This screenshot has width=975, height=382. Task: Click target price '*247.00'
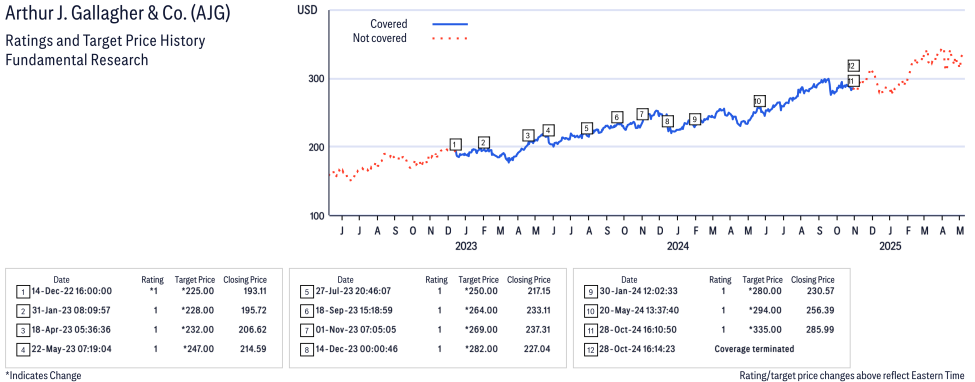(197, 349)
